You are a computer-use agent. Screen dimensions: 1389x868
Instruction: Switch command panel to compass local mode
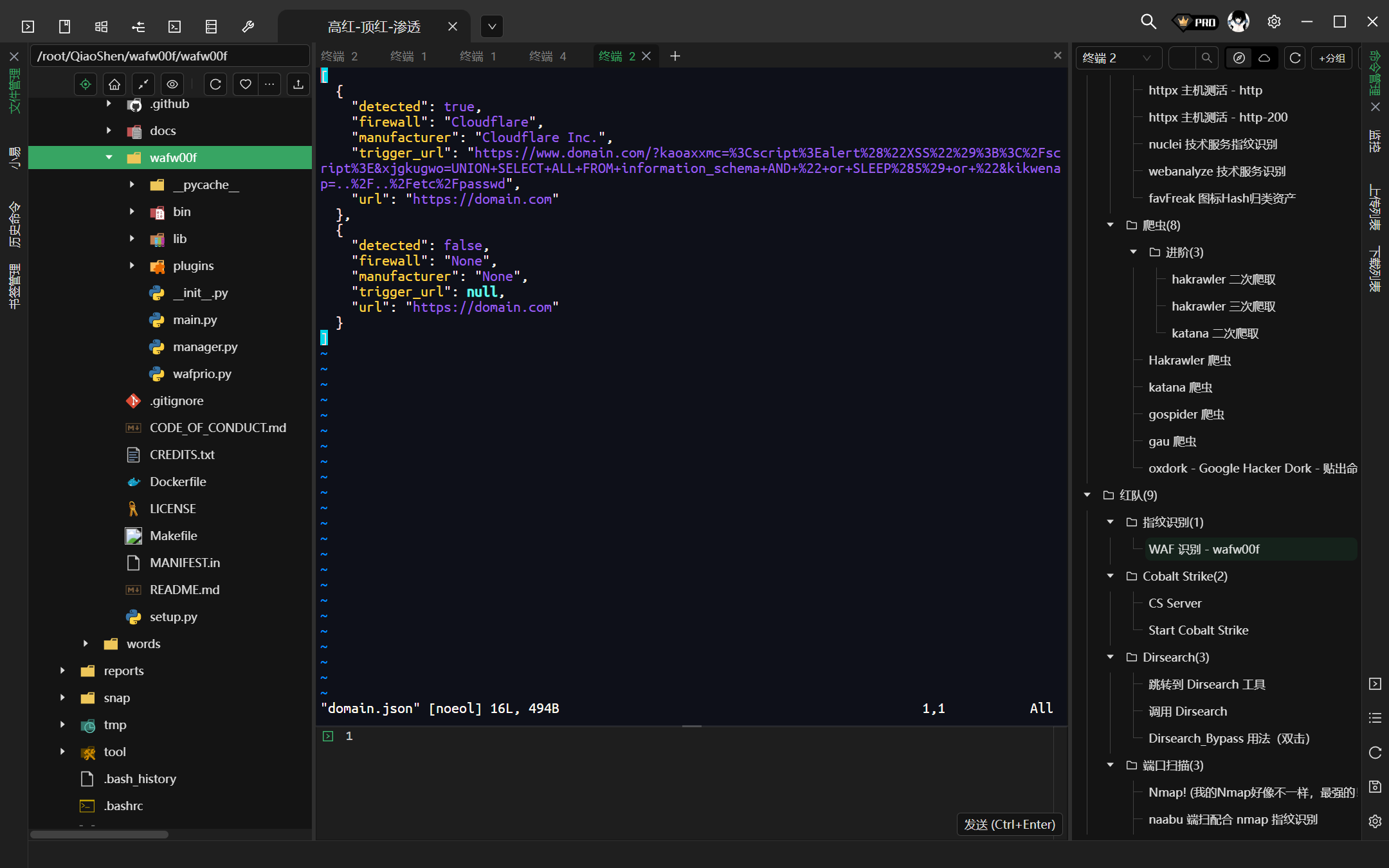tap(1239, 58)
